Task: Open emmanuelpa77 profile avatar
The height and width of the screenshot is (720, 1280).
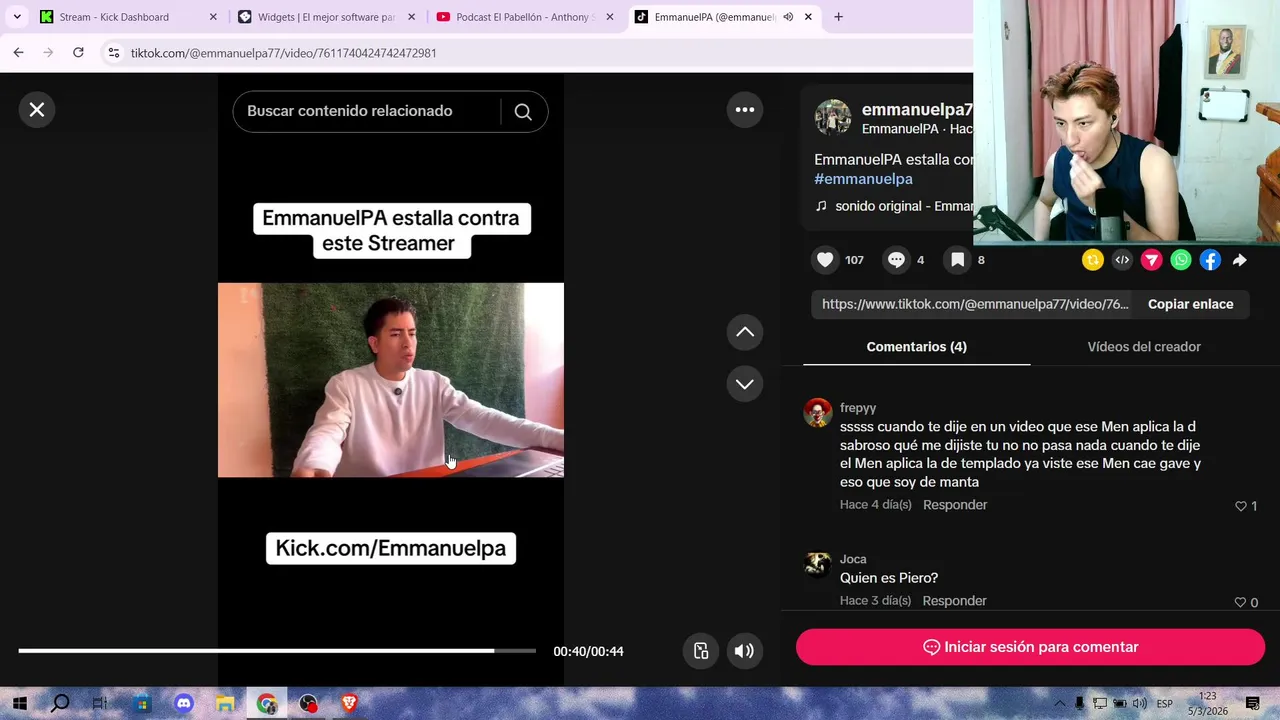Action: (833, 118)
